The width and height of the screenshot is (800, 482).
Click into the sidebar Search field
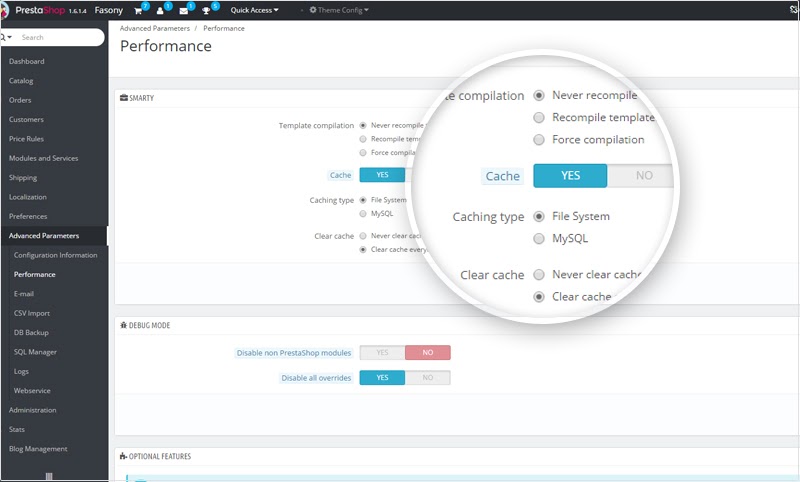coord(60,37)
